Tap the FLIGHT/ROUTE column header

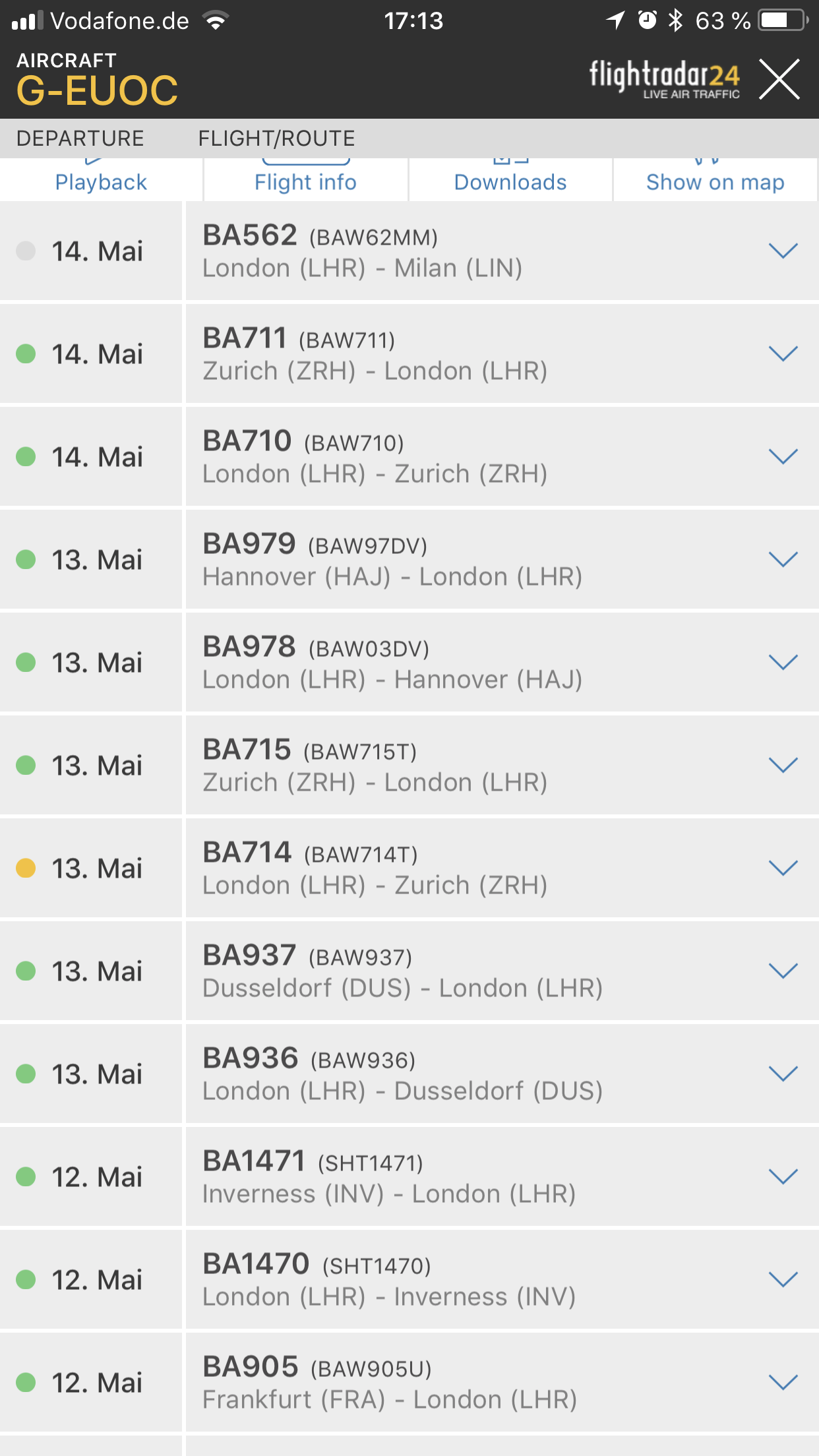coord(277,138)
